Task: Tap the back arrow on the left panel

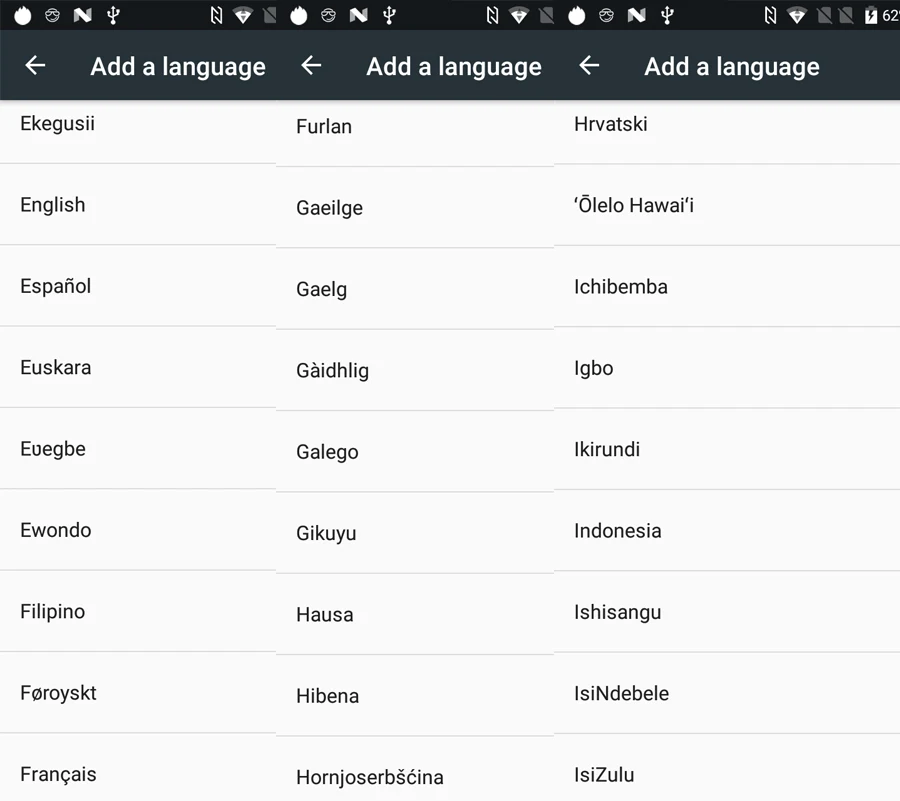Action: coord(35,66)
